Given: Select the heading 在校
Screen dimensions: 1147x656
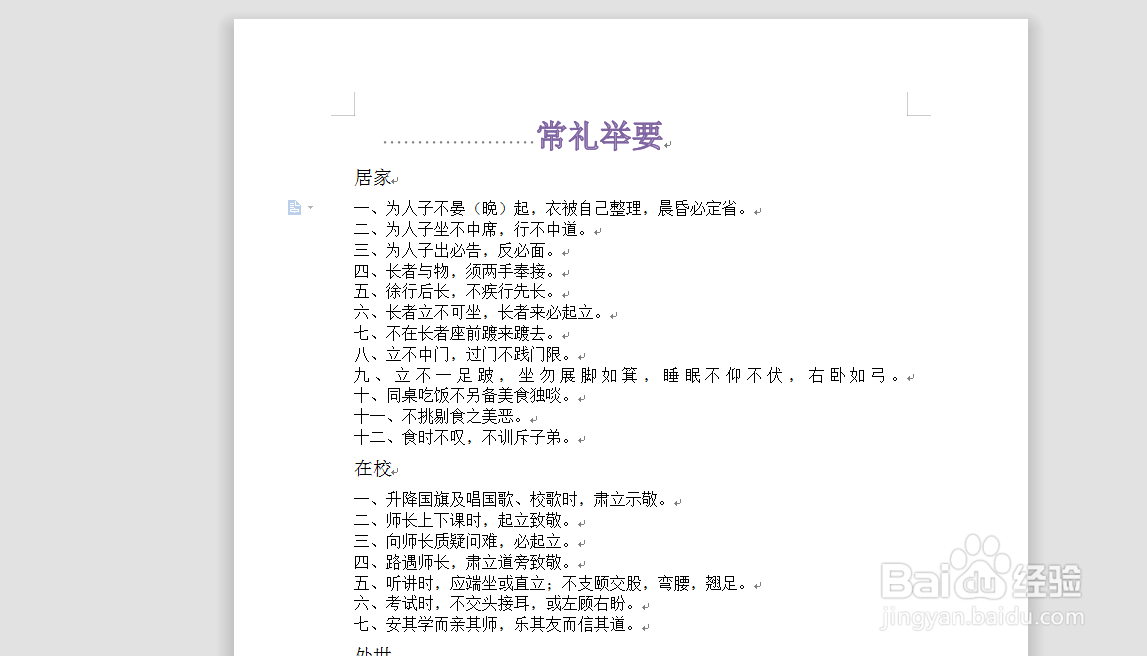Looking at the screenshot, I should pyautogui.click(x=372, y=467).
